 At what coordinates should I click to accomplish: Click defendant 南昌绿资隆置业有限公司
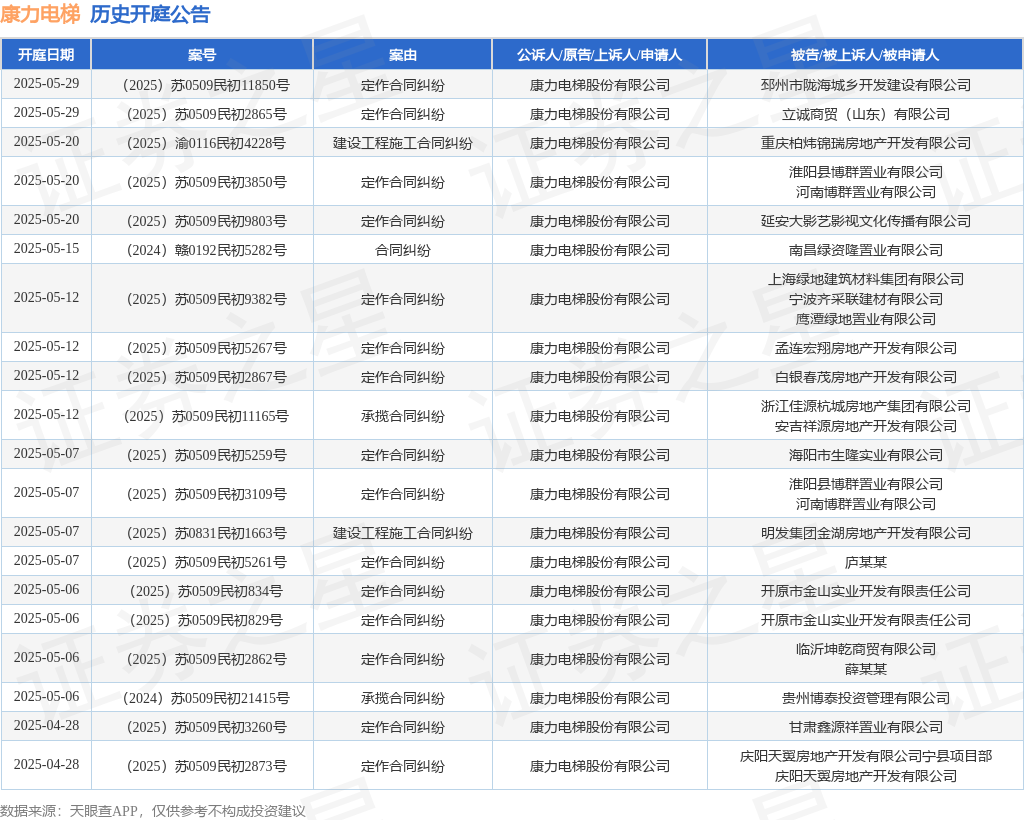coord(865,250)
